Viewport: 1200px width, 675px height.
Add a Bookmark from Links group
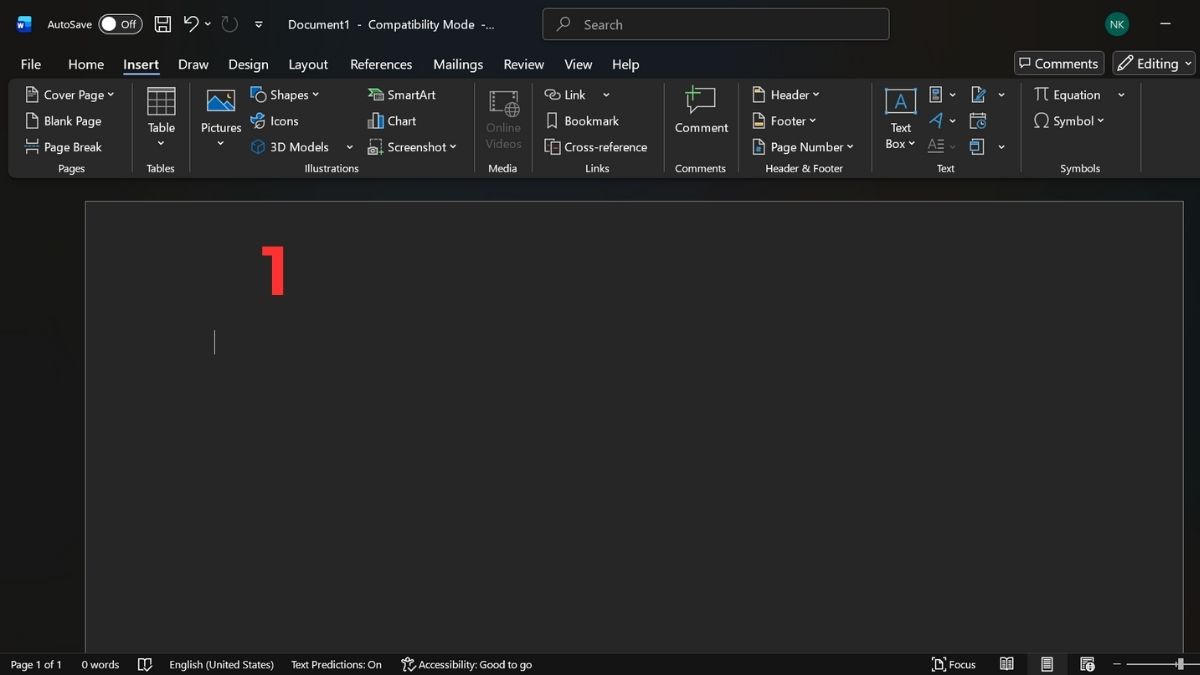click(x=582, y=121)
